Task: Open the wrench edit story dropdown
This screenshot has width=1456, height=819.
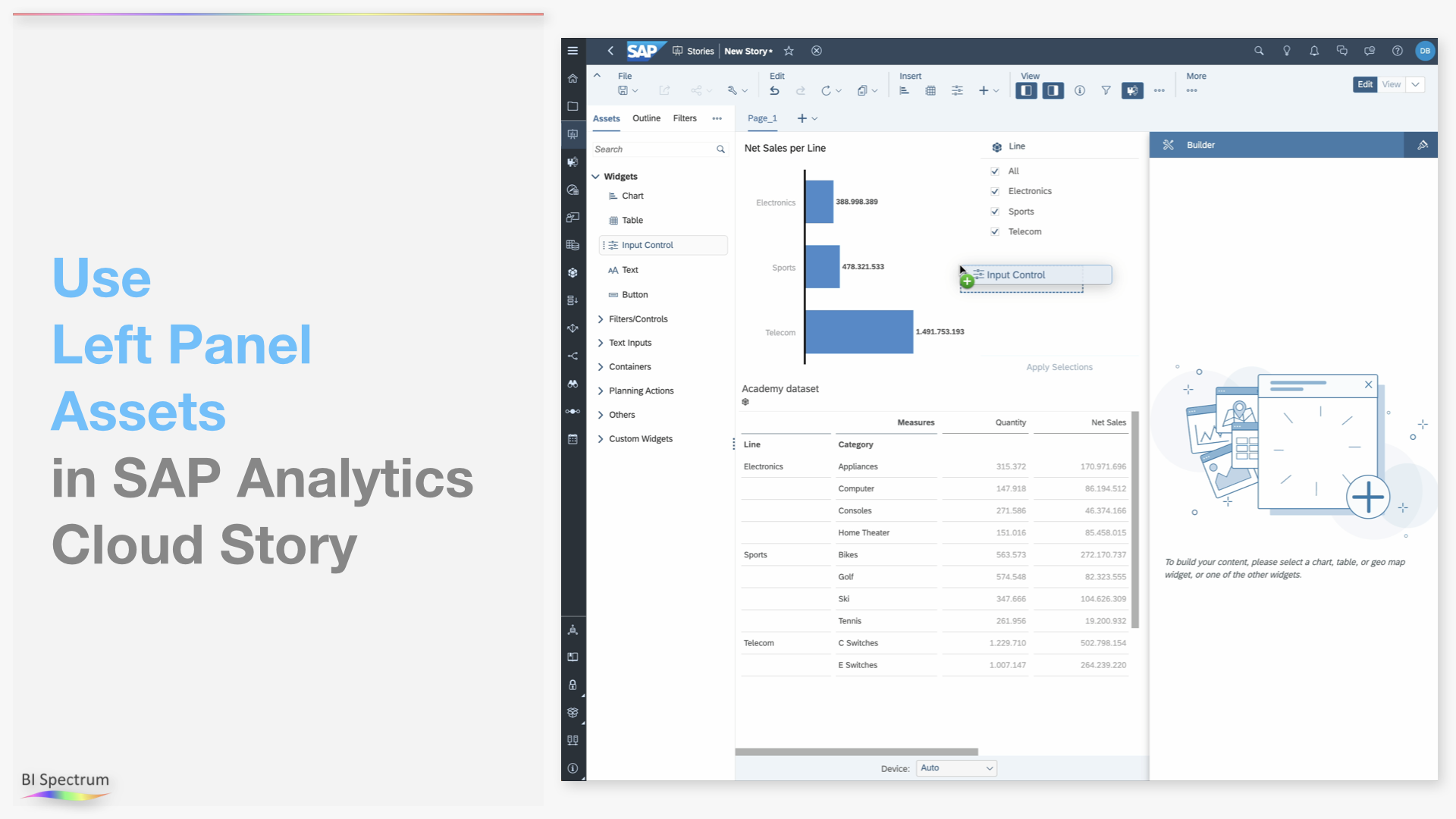Action: (x=737, y=91)
